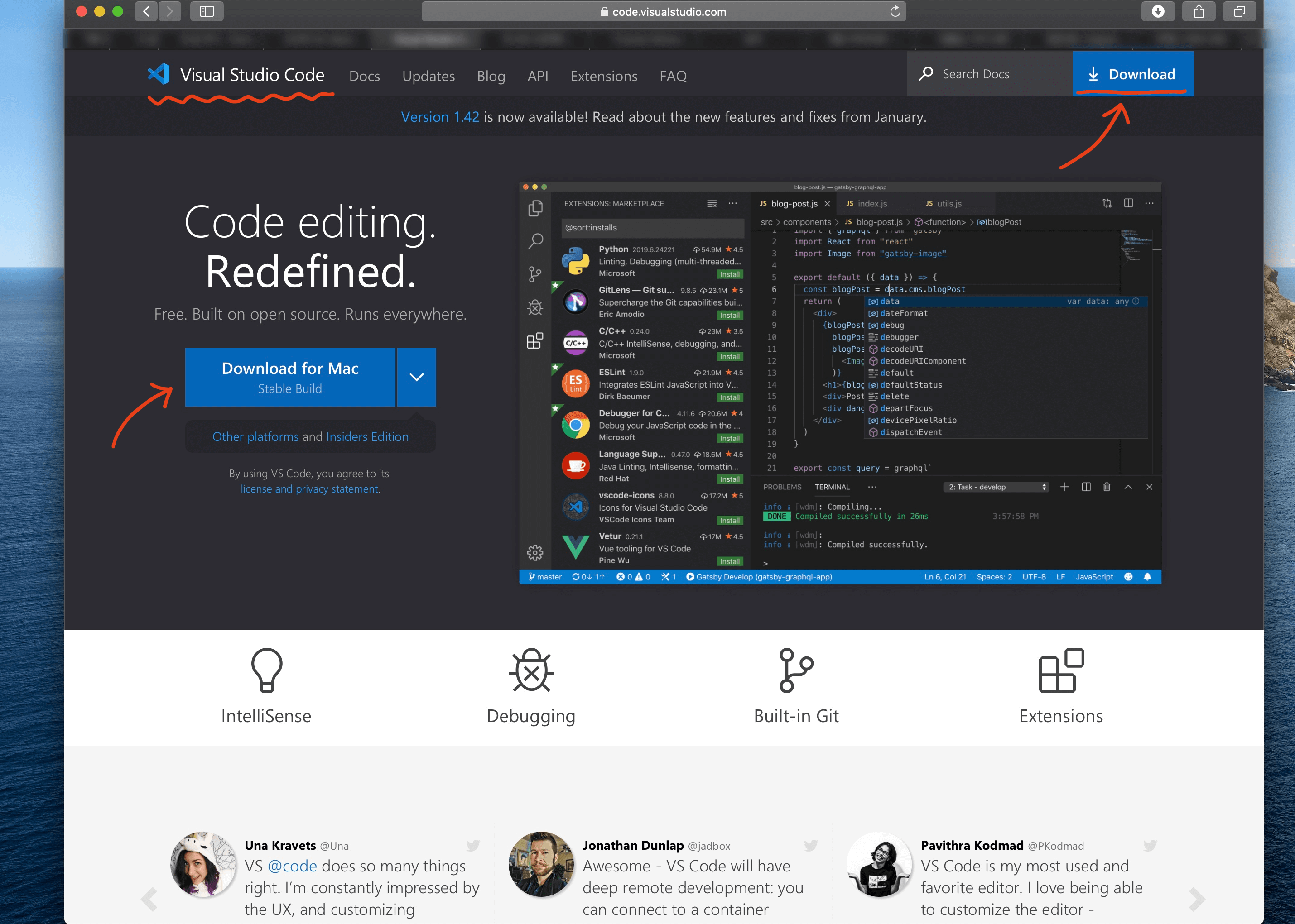This screenshot has width=1295, height=924.
Task: Open the Safari tab overview icon
Action: click(1239, 11)
